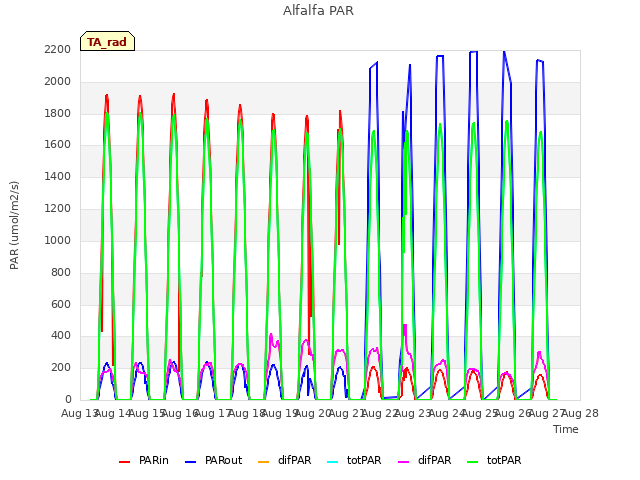Toggle the green totPAR legend entry
640x480 pixels.
click(x=494, y=460)
